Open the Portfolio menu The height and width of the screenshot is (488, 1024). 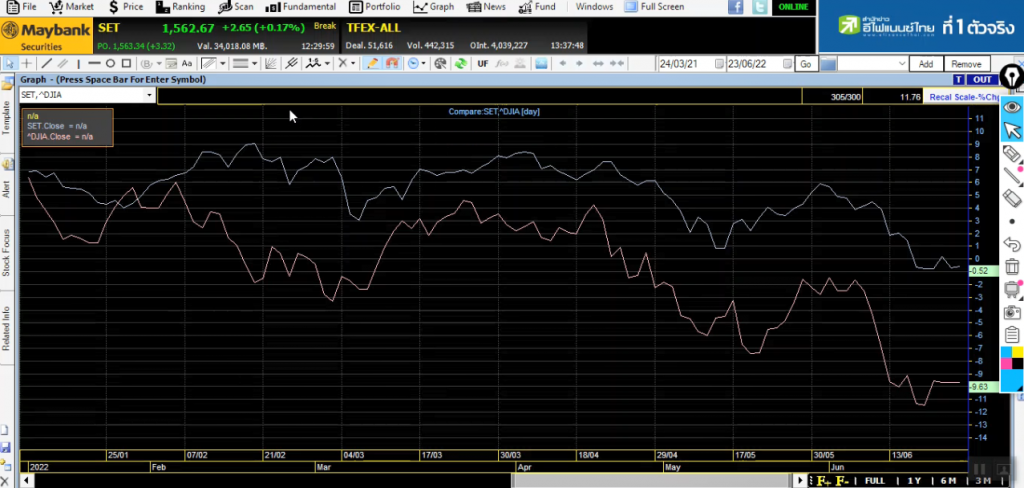(374, 7)
